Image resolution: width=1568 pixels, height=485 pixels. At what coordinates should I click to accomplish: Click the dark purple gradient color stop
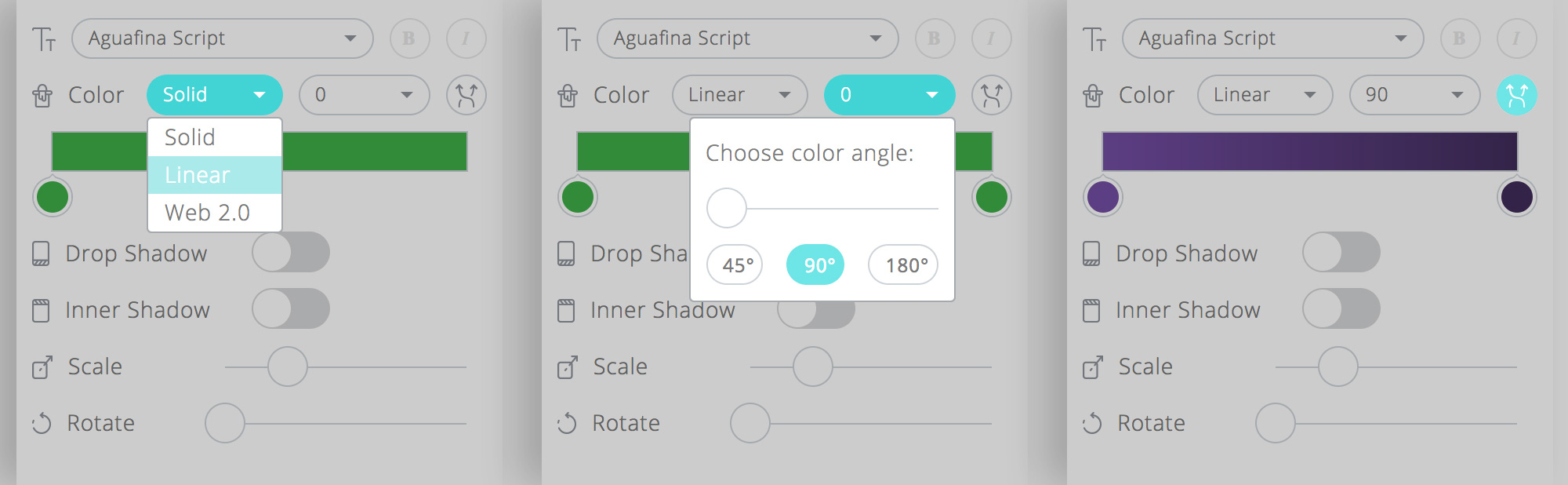pyautogui.click(x=1516, y=197)
